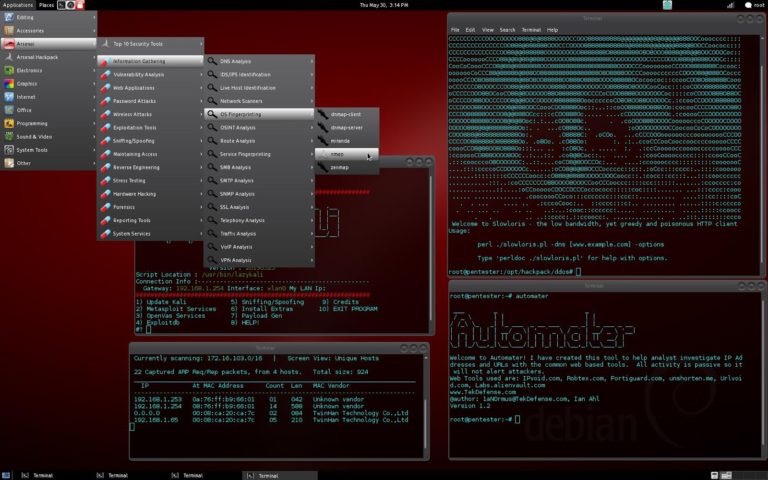Click the red launcher icon in top panel
Image resolution: width=768 pixels, height=480 pixels.
[x=80, y=5]
